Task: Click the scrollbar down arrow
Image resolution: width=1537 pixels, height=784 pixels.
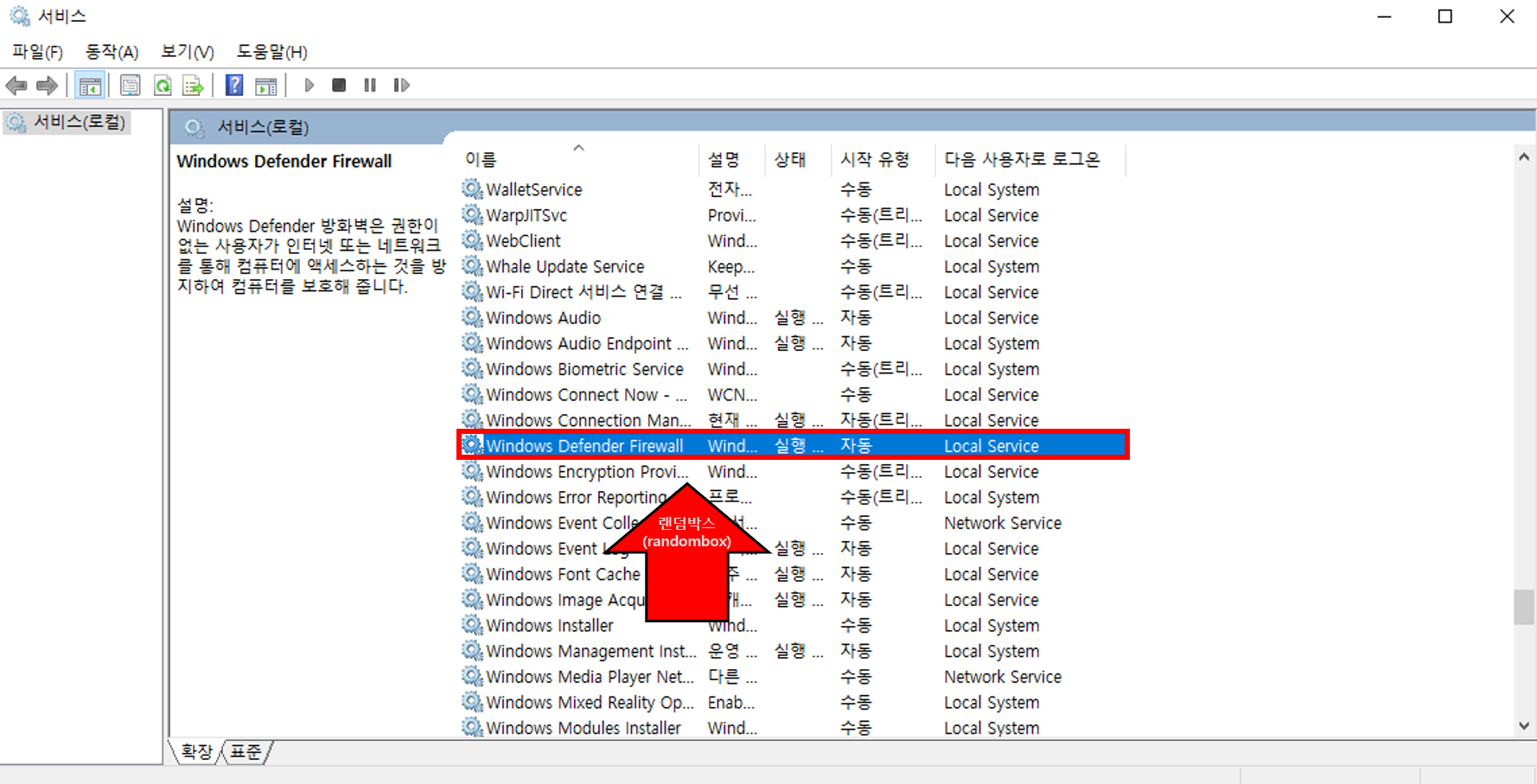Action: [1524, 726]
